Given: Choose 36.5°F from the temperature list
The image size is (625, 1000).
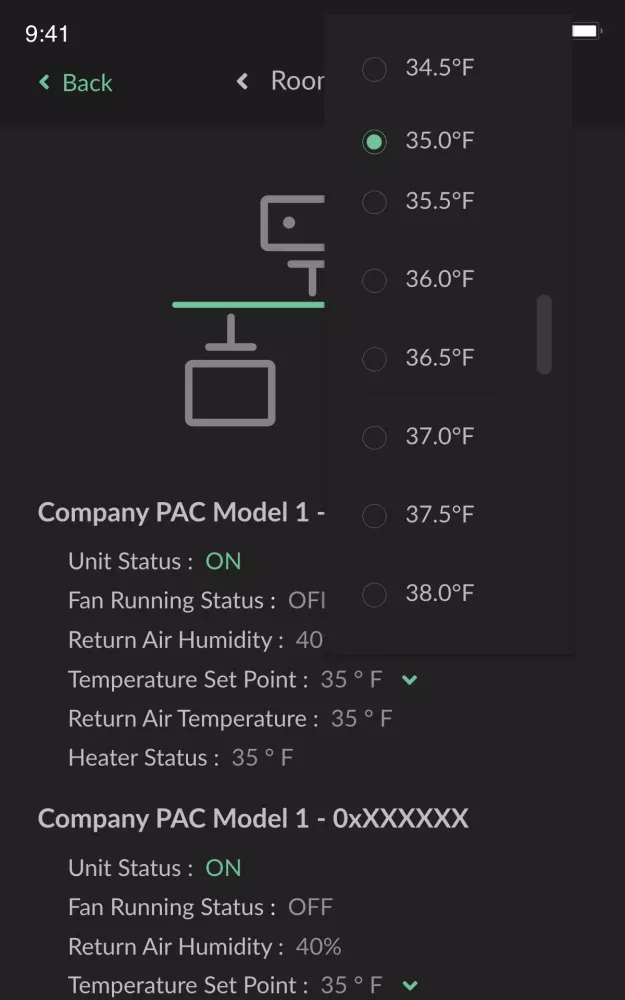Looking at the screenshot, I should point(417,358).
